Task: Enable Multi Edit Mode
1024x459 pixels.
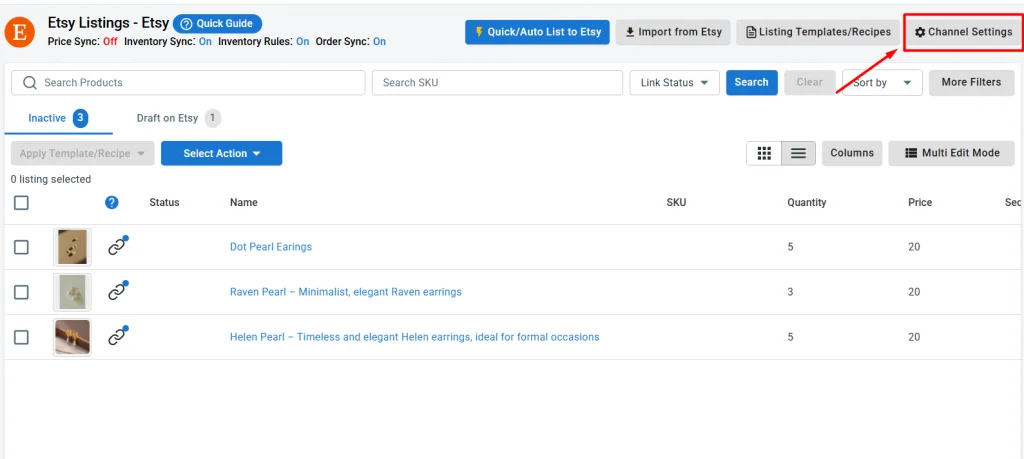Action: pos(952,153)
